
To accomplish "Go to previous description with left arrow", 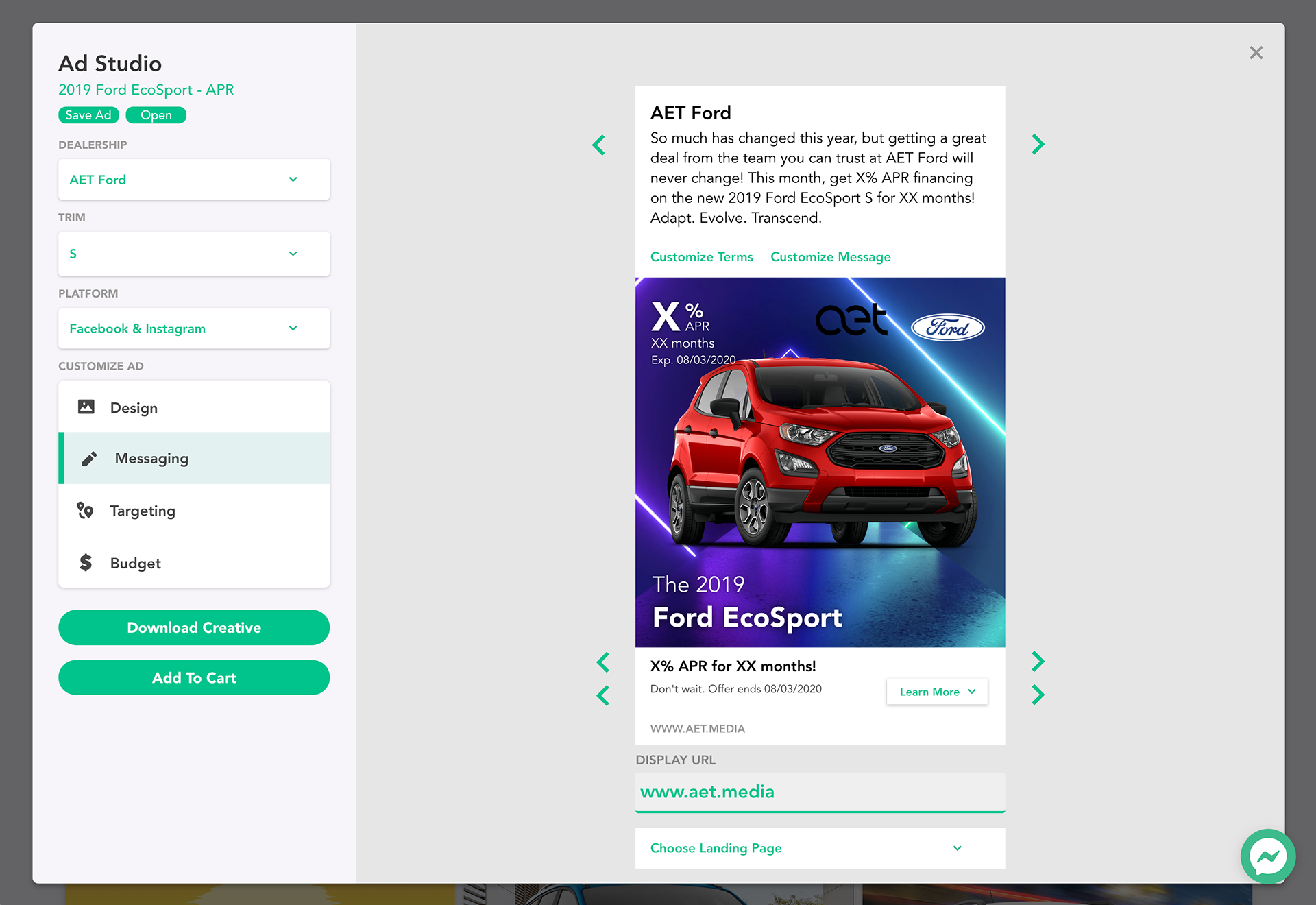I will click(x=603, y=696).
